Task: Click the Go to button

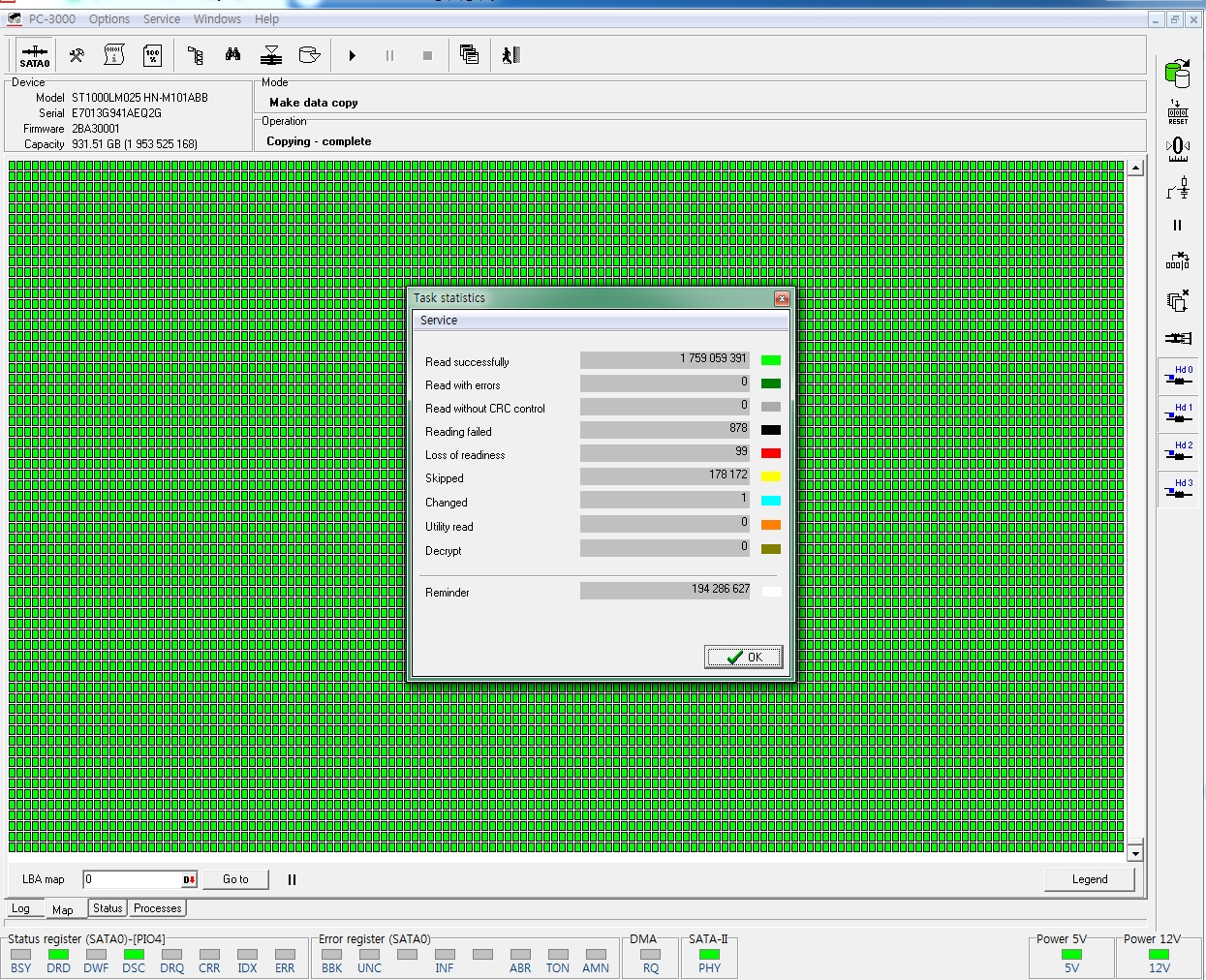Action: (235, 879)
